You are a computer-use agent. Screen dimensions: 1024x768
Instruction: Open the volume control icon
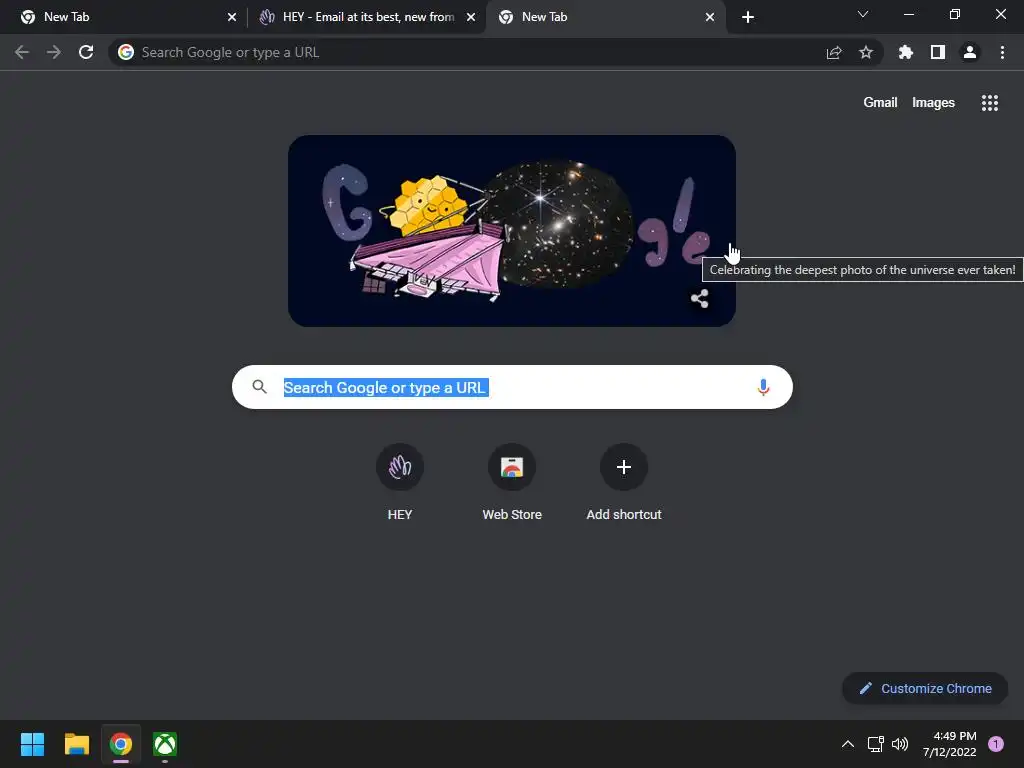click(x=900, y=744)
